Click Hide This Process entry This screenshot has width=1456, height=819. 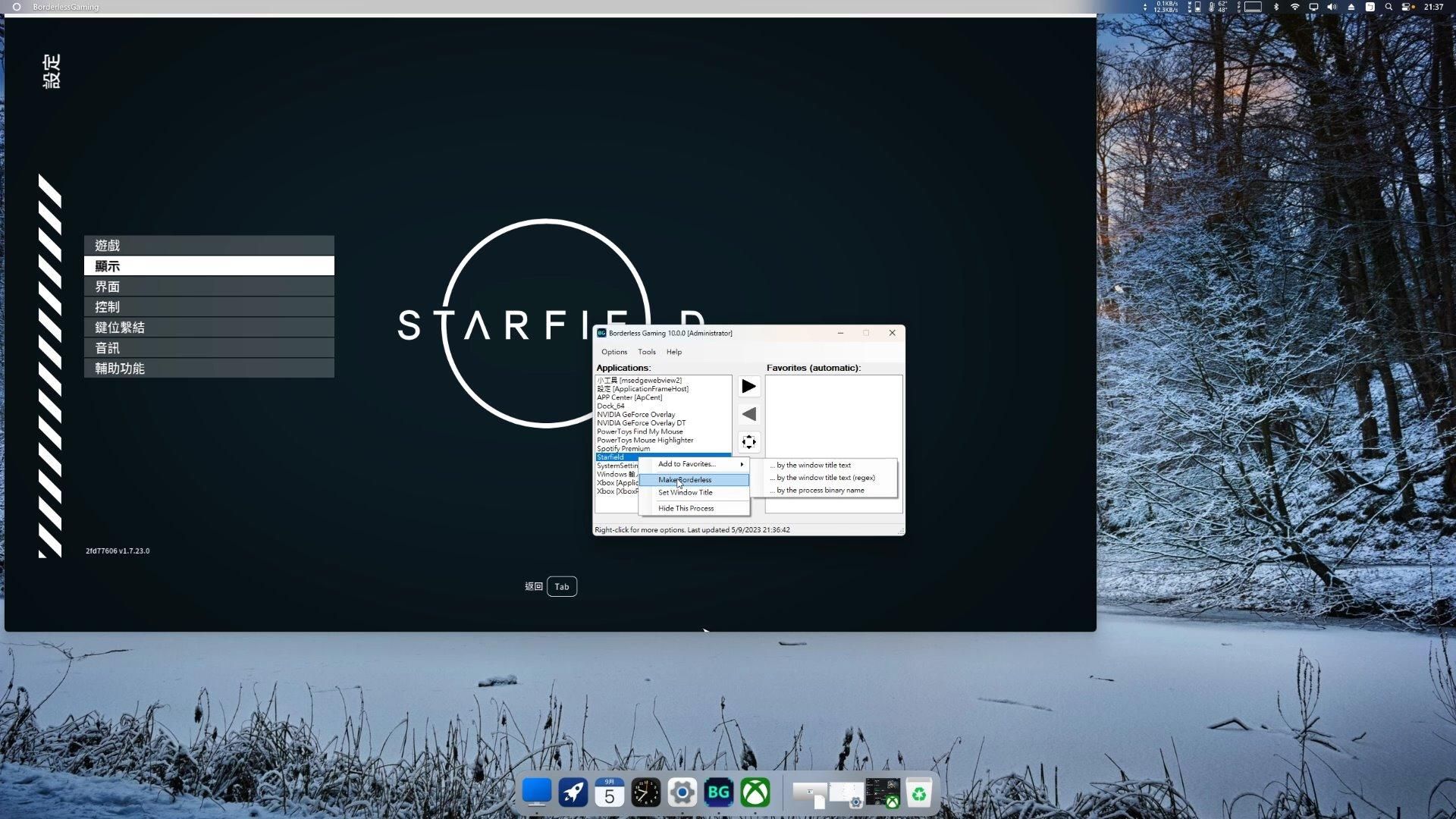click(x=686, y=509)
